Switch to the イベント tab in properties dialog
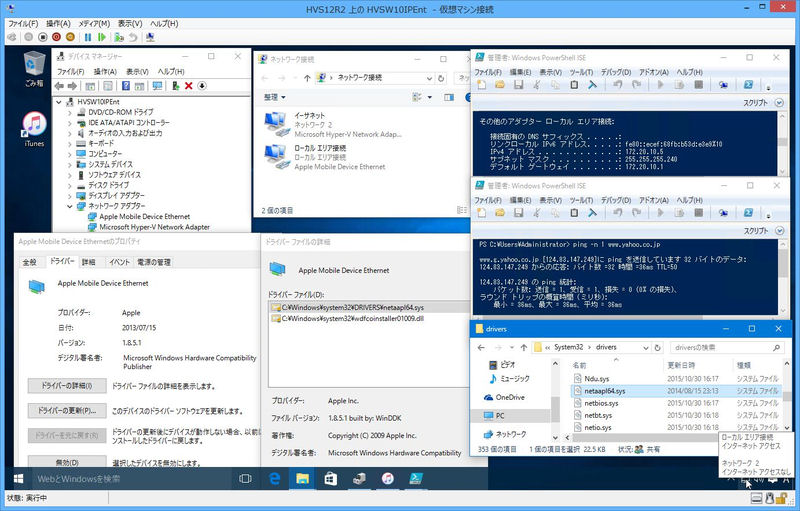 (119, 262)
